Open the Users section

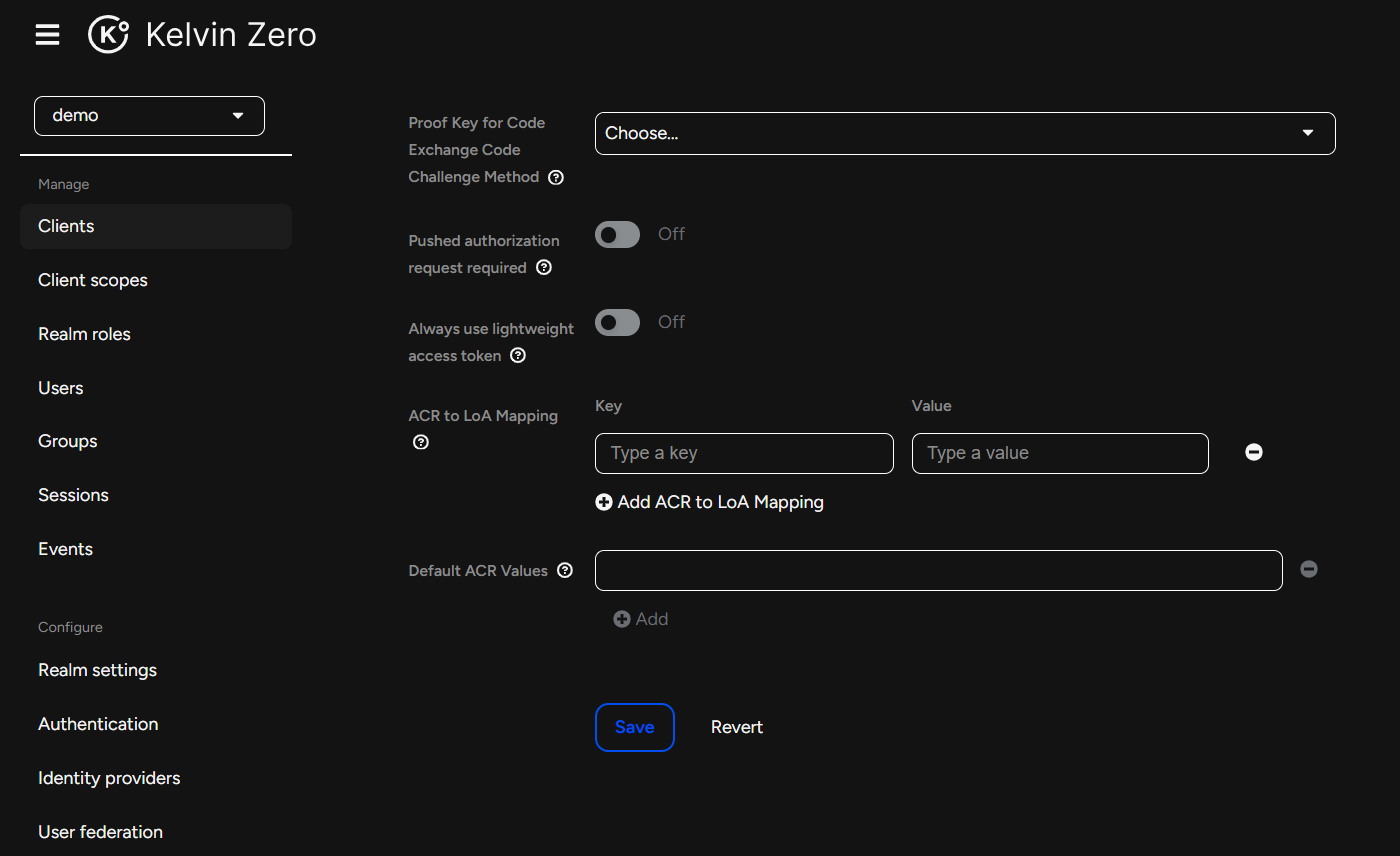pyautogui.click(x=61, y=388)
